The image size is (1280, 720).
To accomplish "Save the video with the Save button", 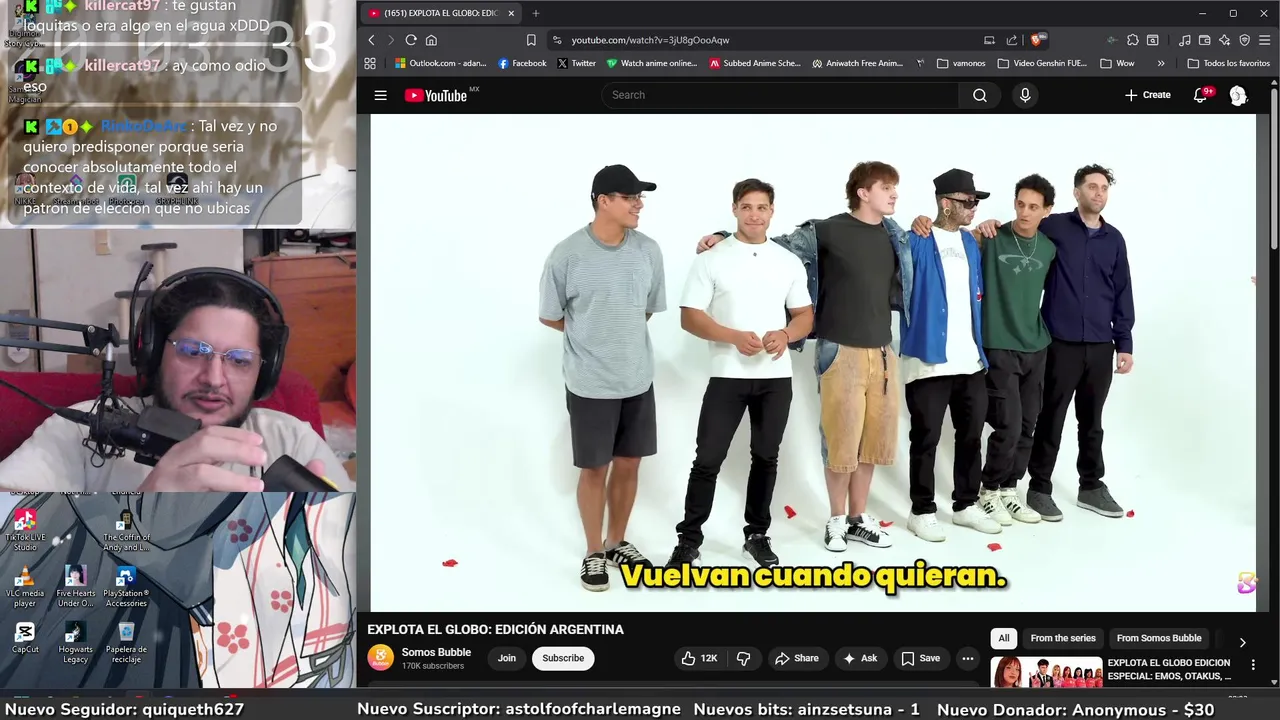I will pos(920,658).
